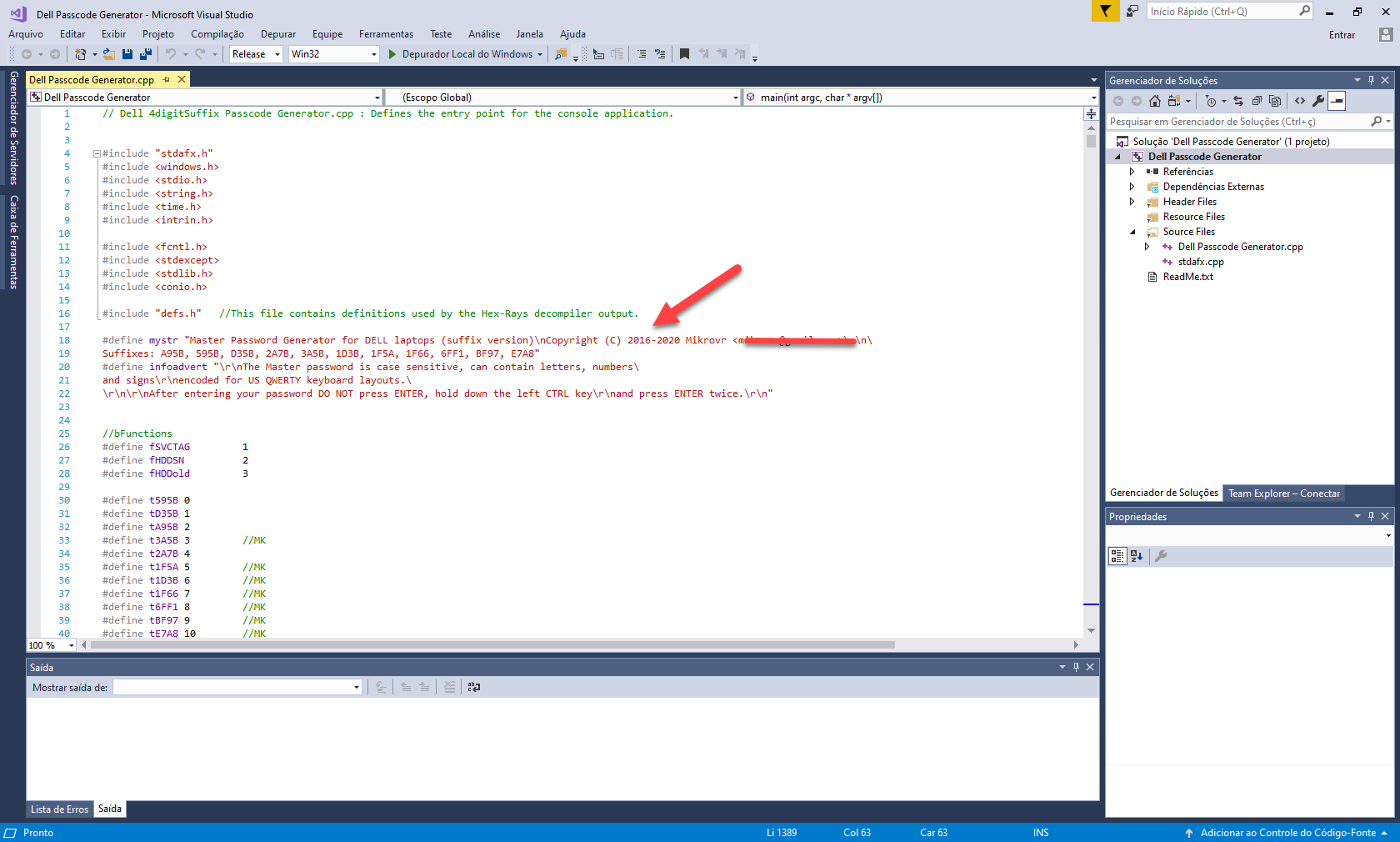Open the main function navigation dropdown

pyautogui.click(x=920, y=98)
